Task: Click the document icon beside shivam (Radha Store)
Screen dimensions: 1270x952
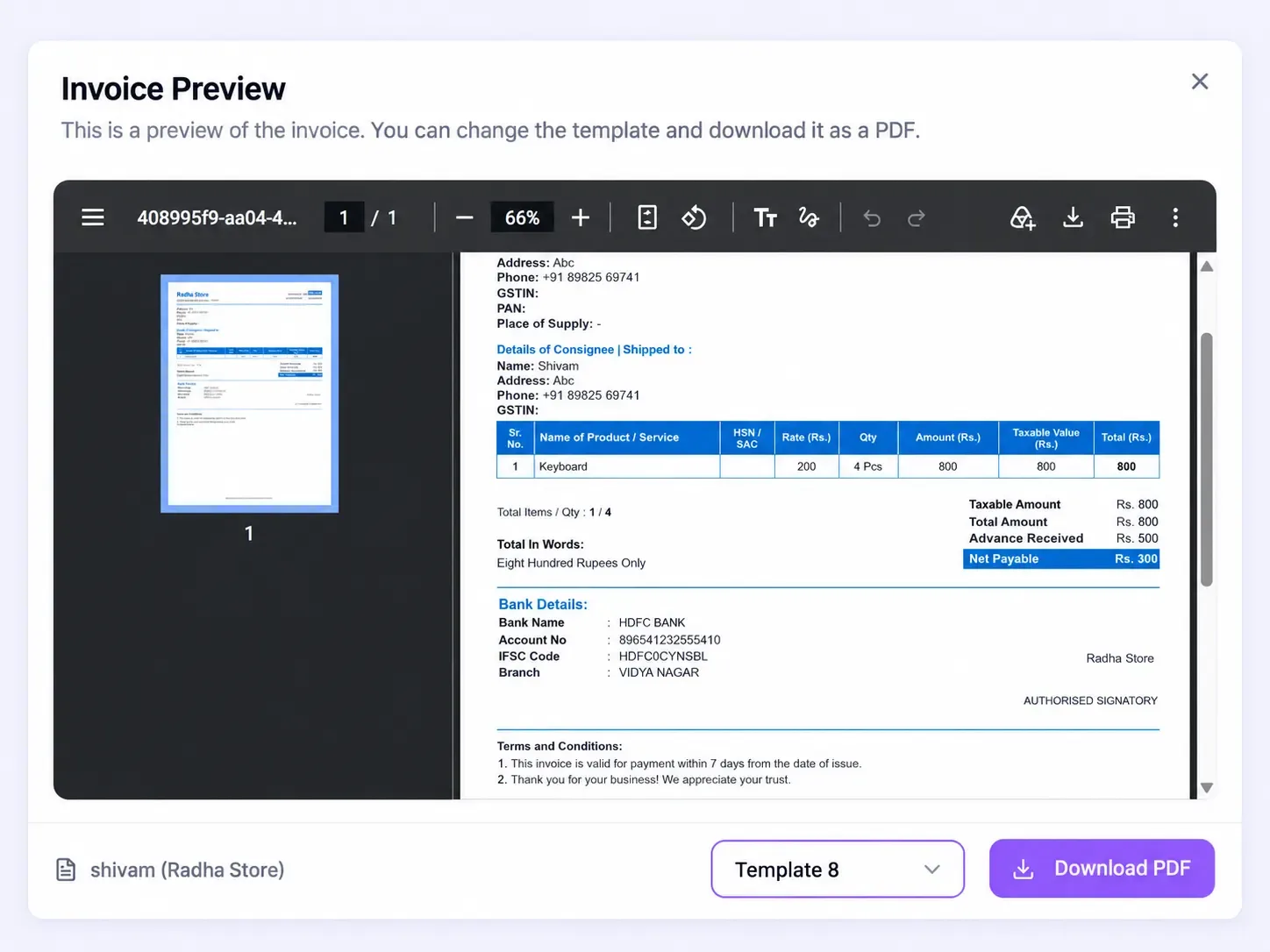Action: [x=66, y=870]
